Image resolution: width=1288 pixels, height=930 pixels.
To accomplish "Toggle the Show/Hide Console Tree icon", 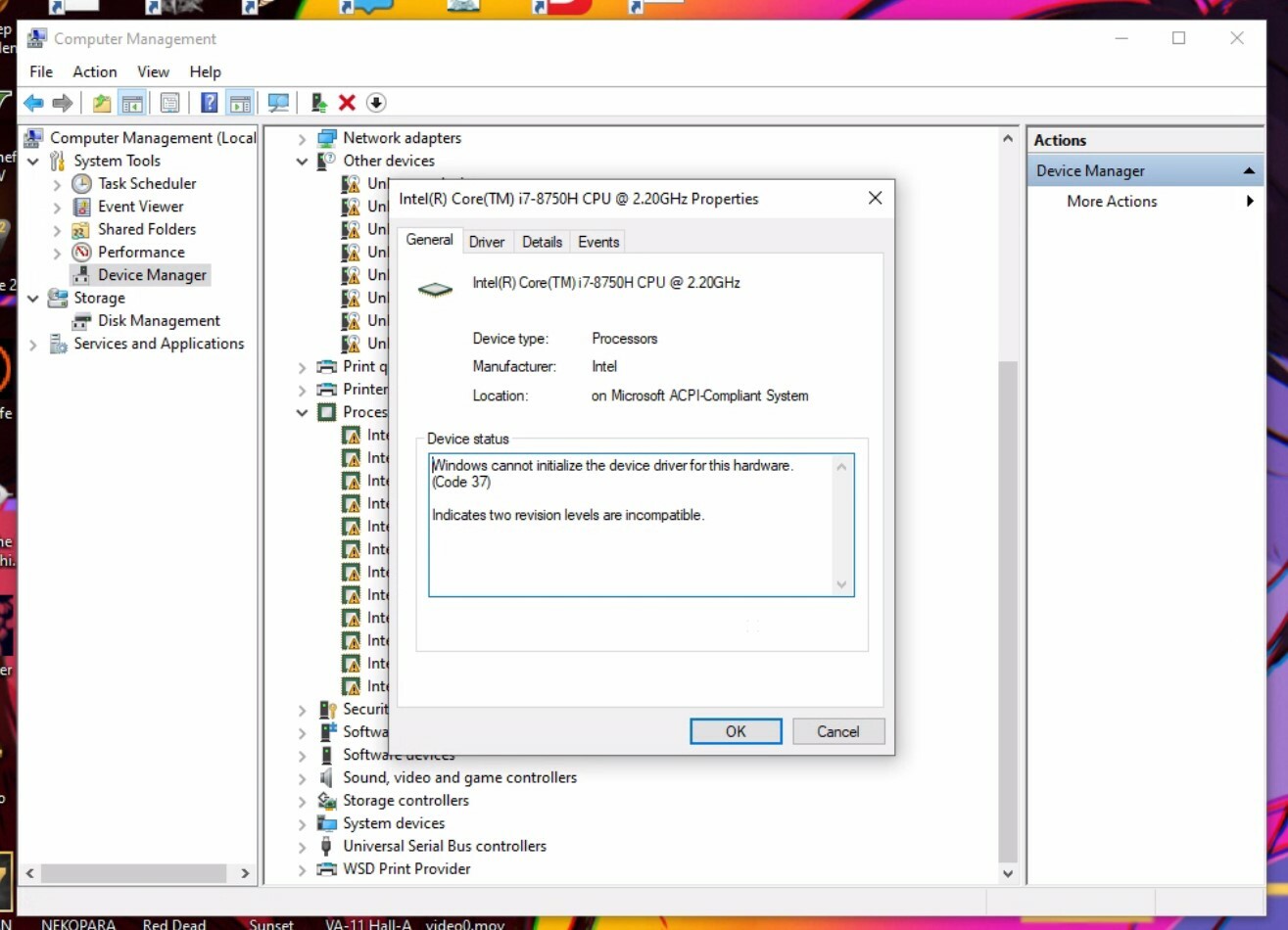I will pos(132,103).
